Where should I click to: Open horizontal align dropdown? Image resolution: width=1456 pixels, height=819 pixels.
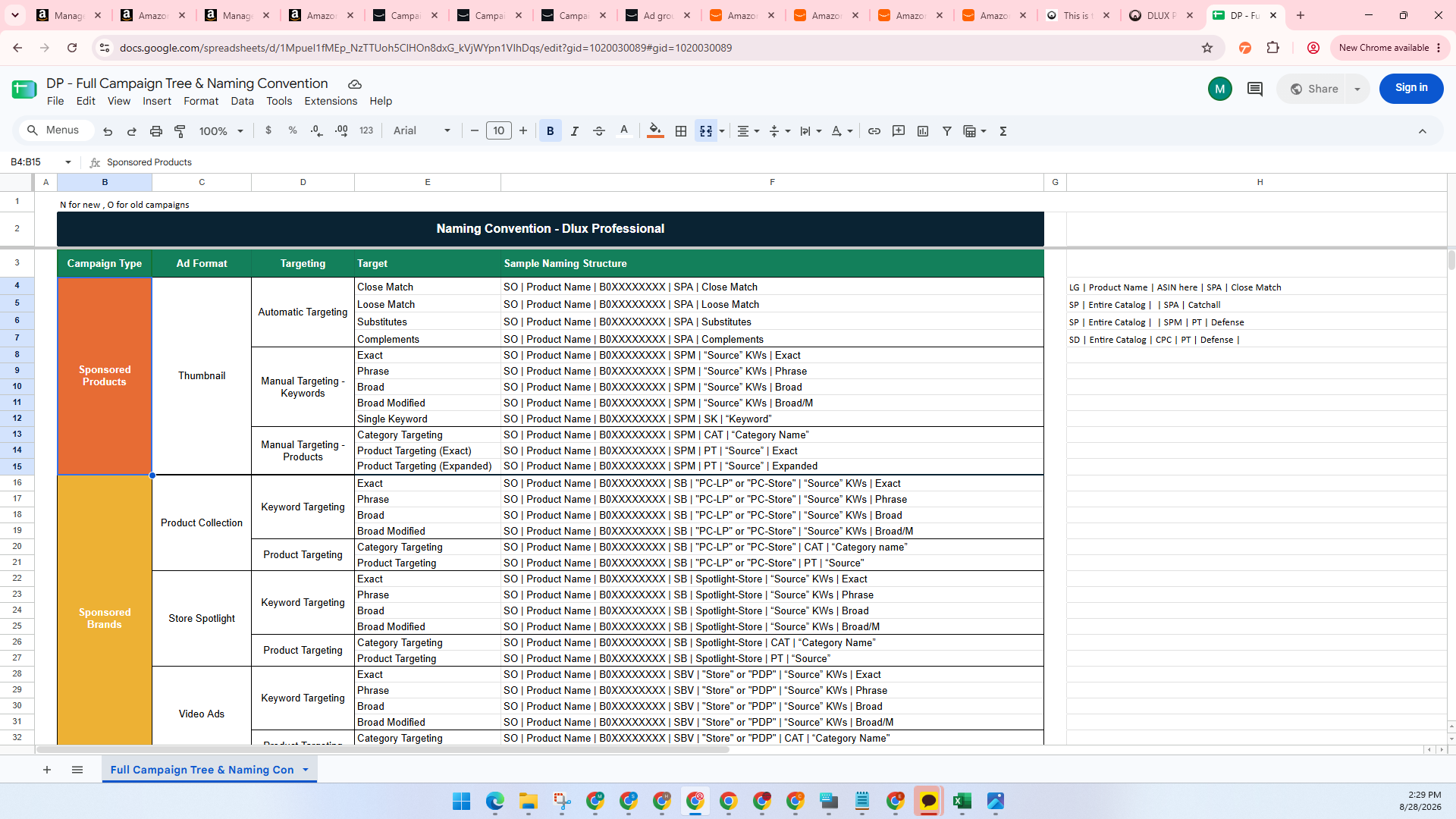click(x=748, y=131)
